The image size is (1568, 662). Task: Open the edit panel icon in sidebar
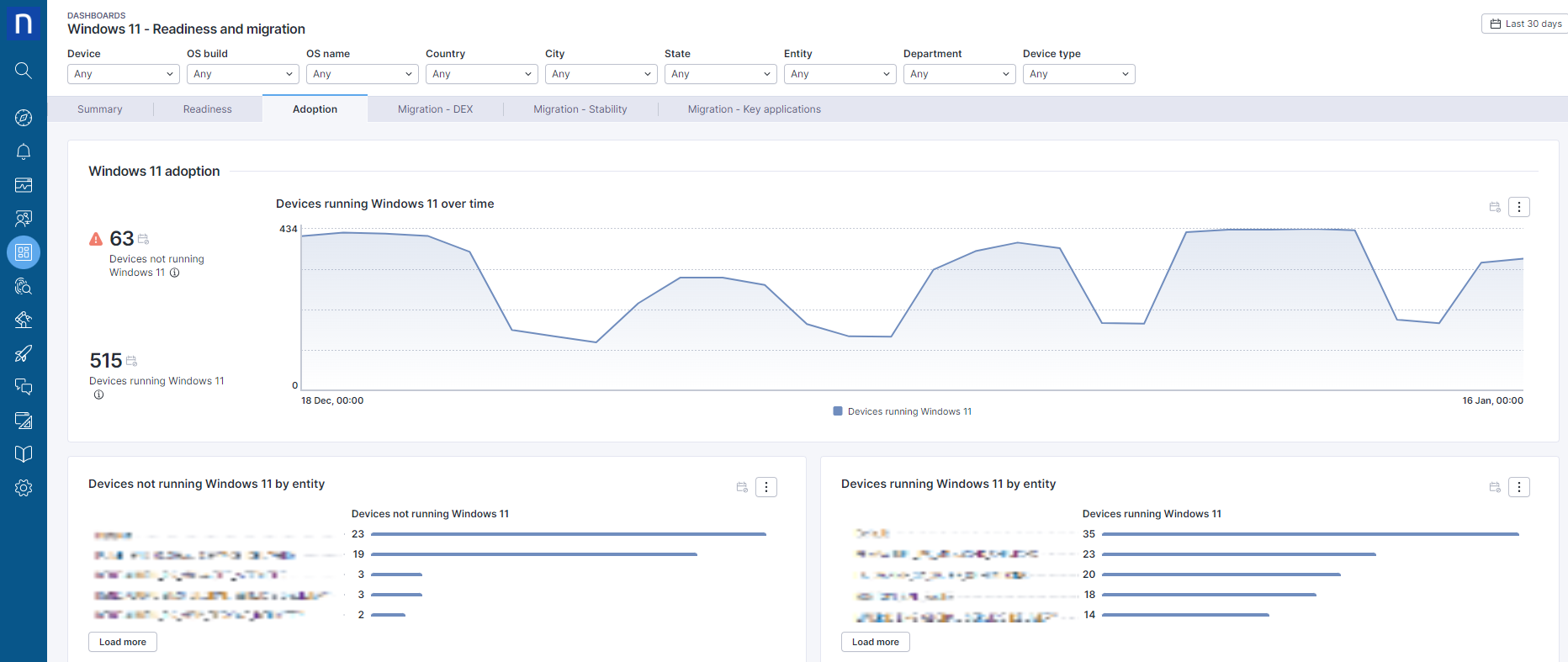(24, 421)
